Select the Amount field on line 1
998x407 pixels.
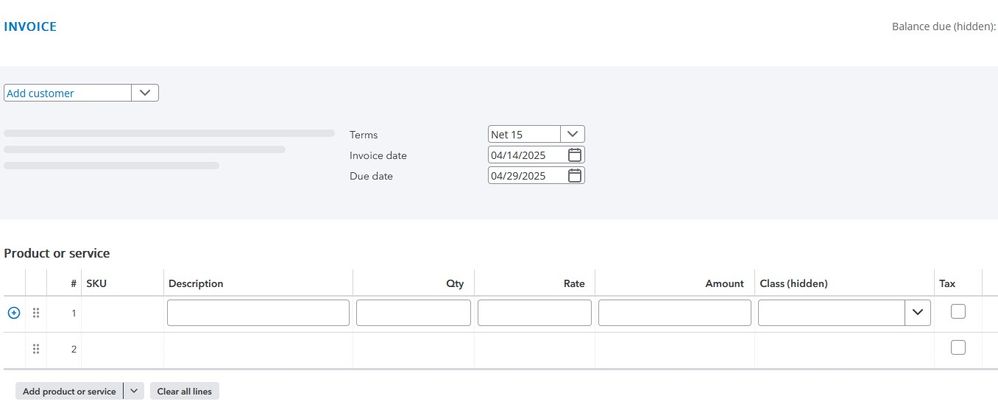click(x=674, y=313)
